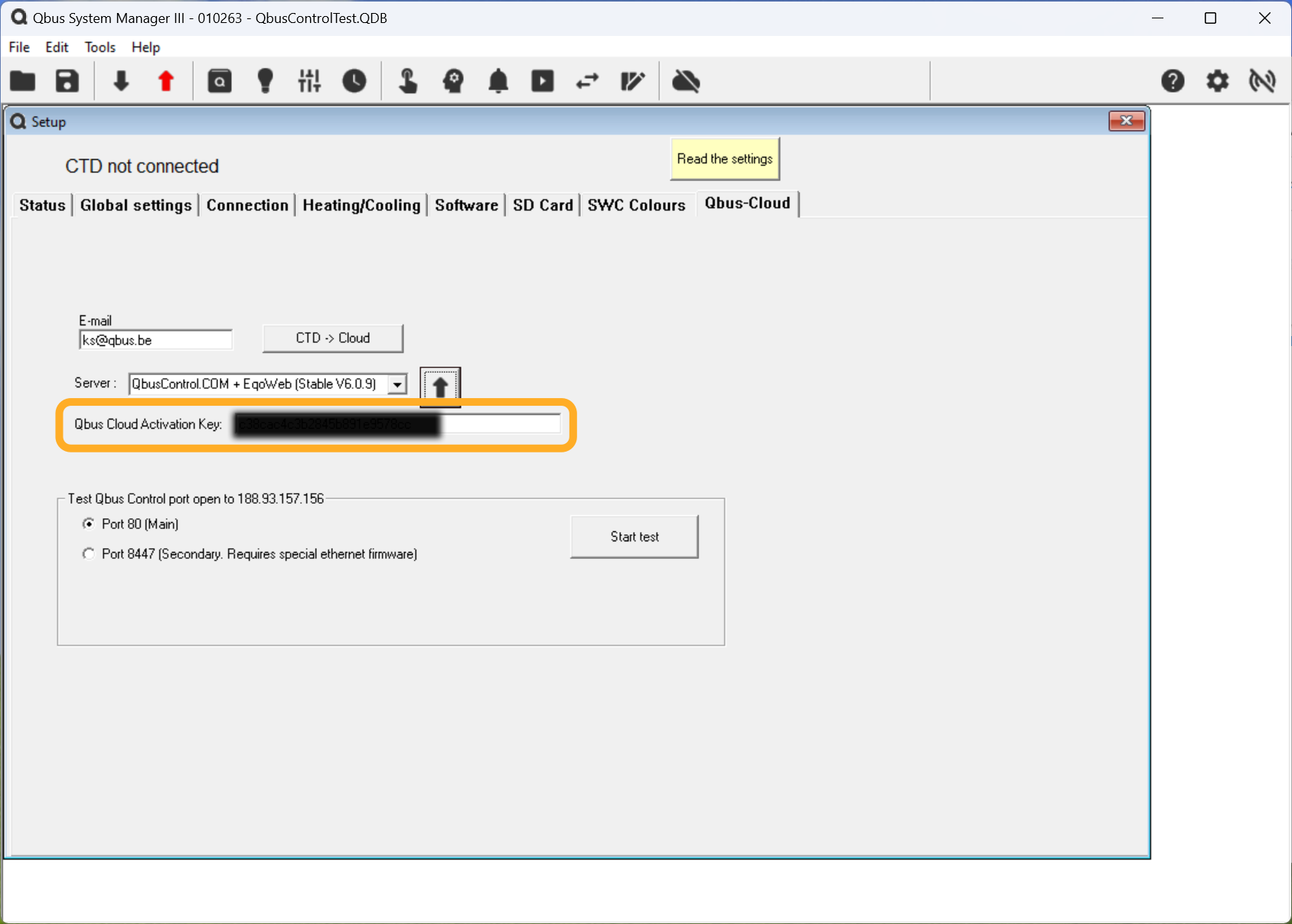Switch to the Heating/Cooling tab
1292x924 pixels.
point(361,205)
